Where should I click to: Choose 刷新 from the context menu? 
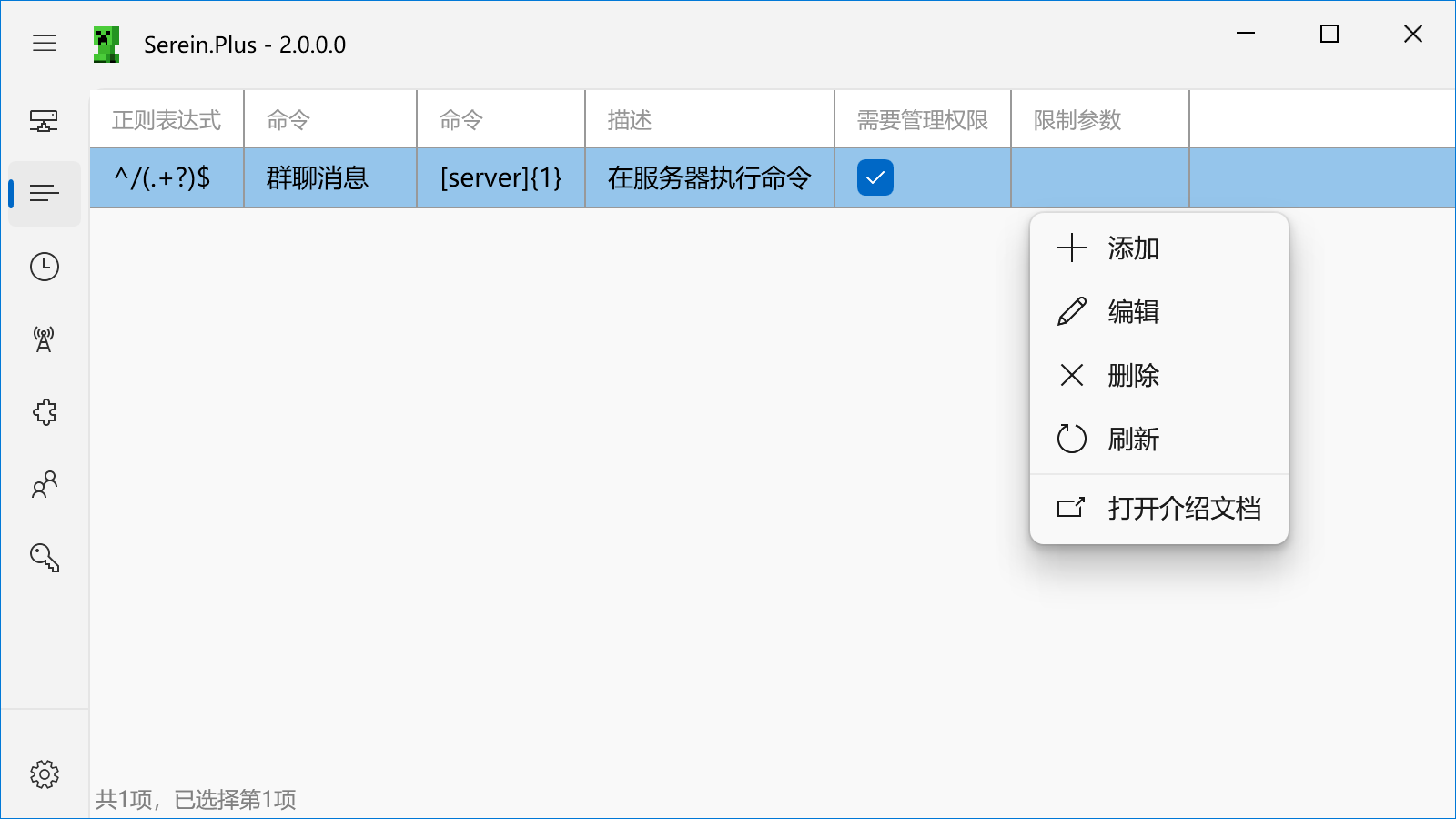click(1159, 440)
